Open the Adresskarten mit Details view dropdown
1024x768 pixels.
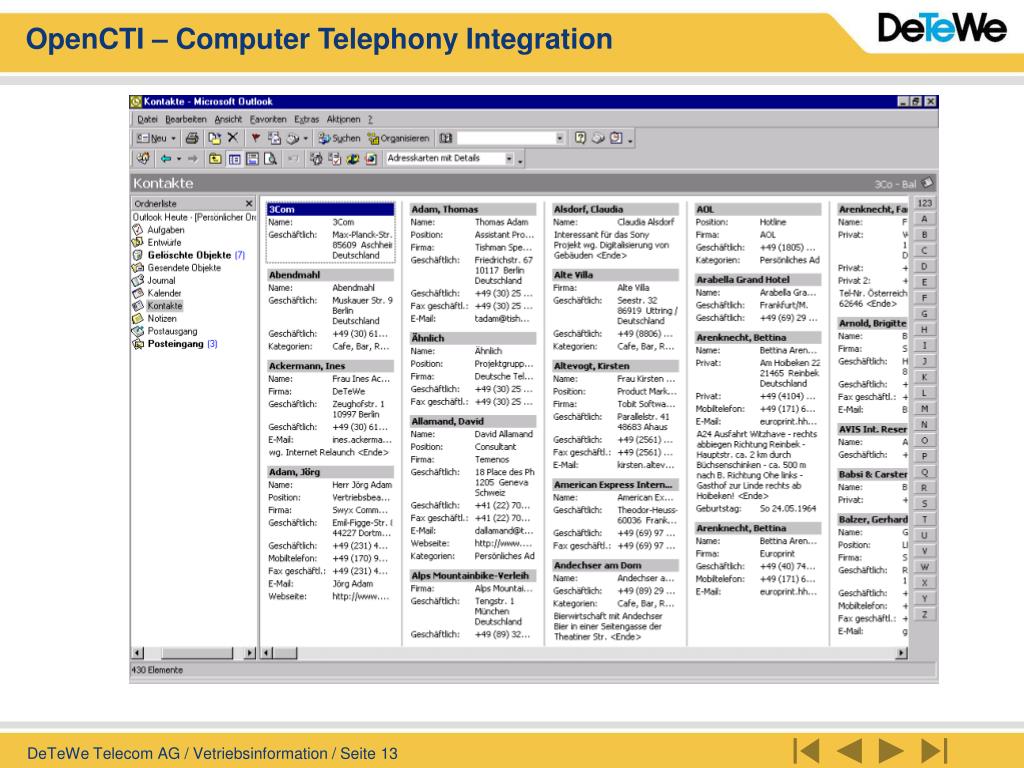pyautogui.click(x=509, y=159)
